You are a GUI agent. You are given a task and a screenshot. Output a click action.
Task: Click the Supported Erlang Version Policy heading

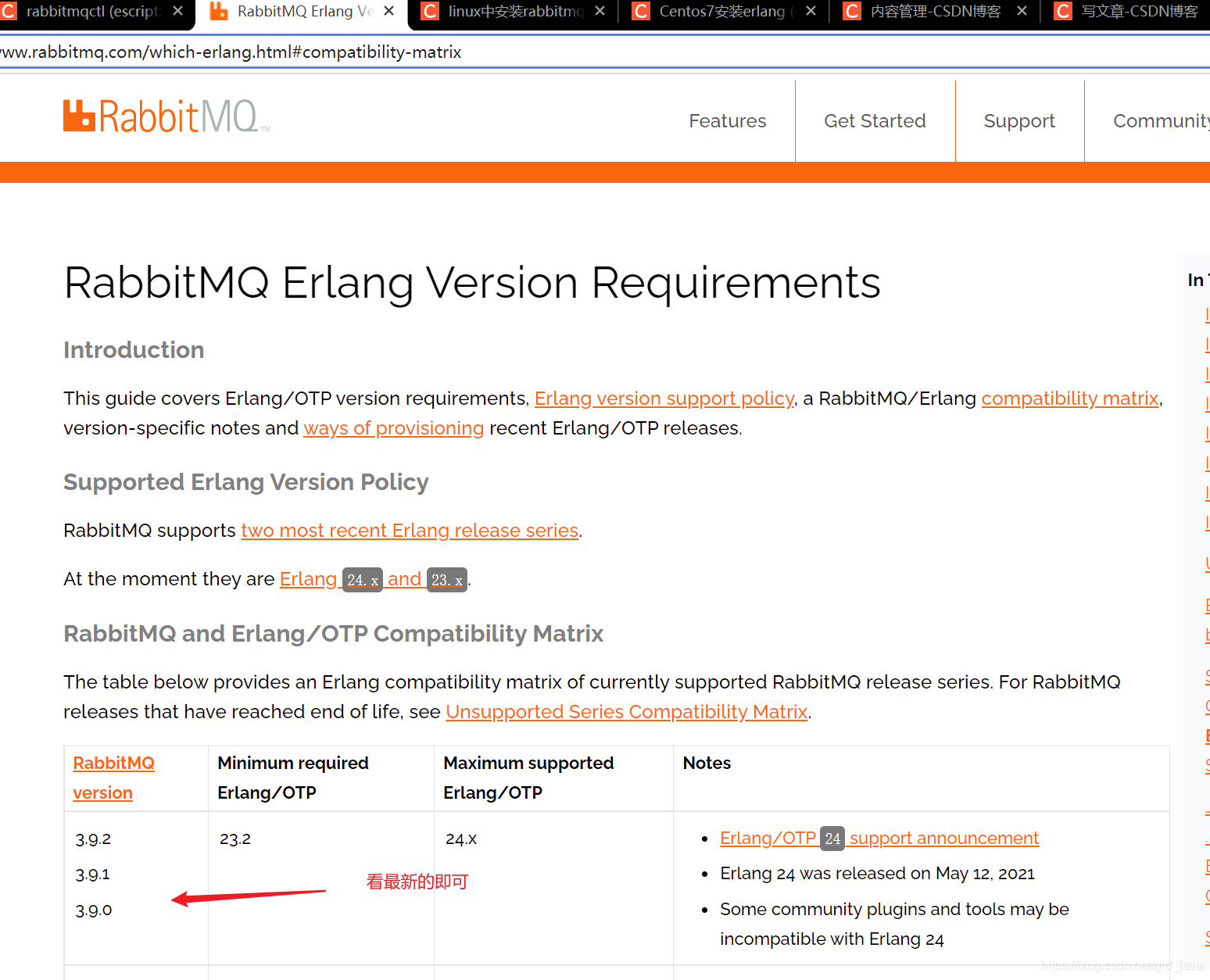(x=246, y=482)
